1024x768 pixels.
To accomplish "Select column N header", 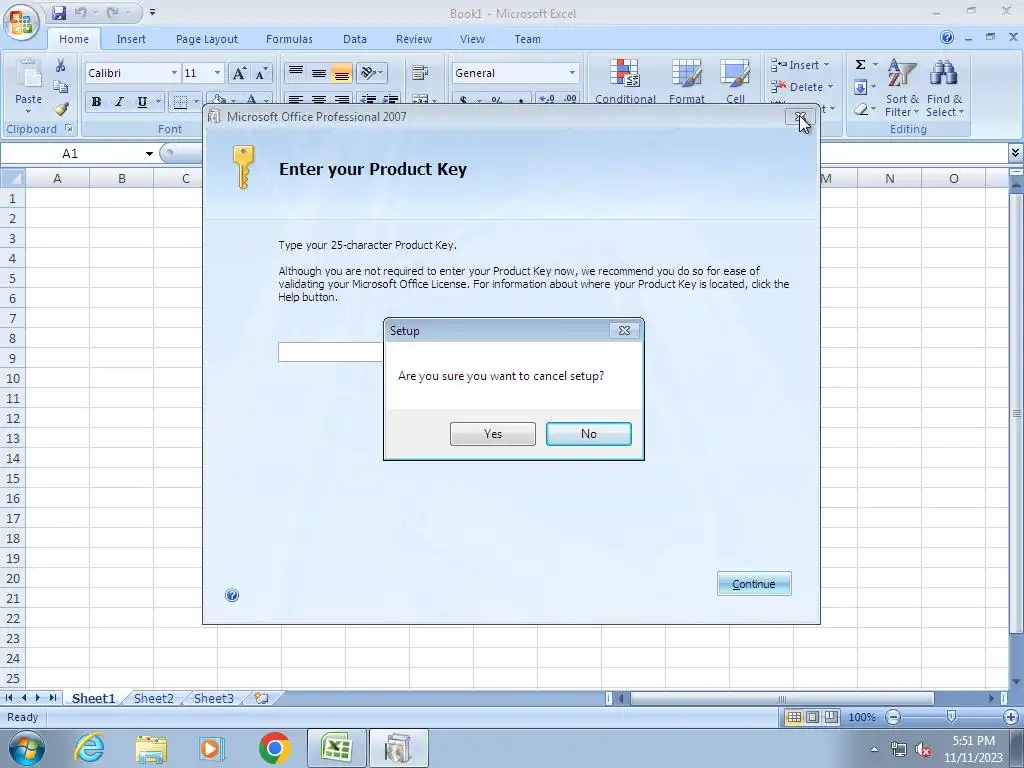I will click(x=889, y=178).
